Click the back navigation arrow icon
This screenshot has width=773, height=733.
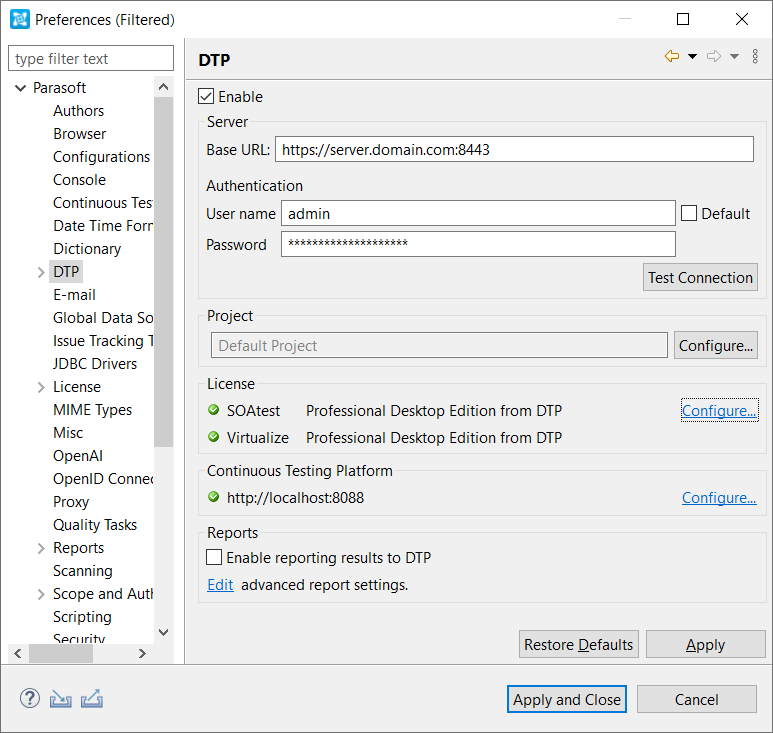click(671, 56)
